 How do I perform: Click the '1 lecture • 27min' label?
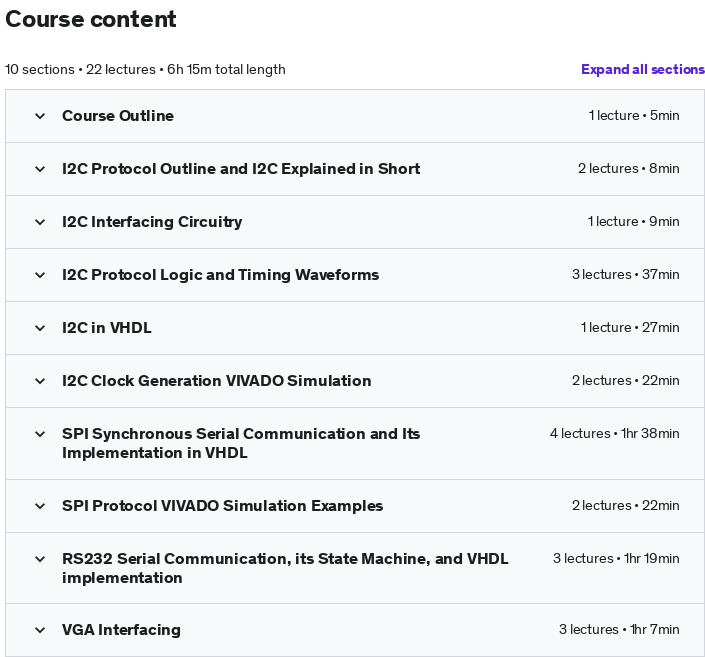click(x=630, y=328)
